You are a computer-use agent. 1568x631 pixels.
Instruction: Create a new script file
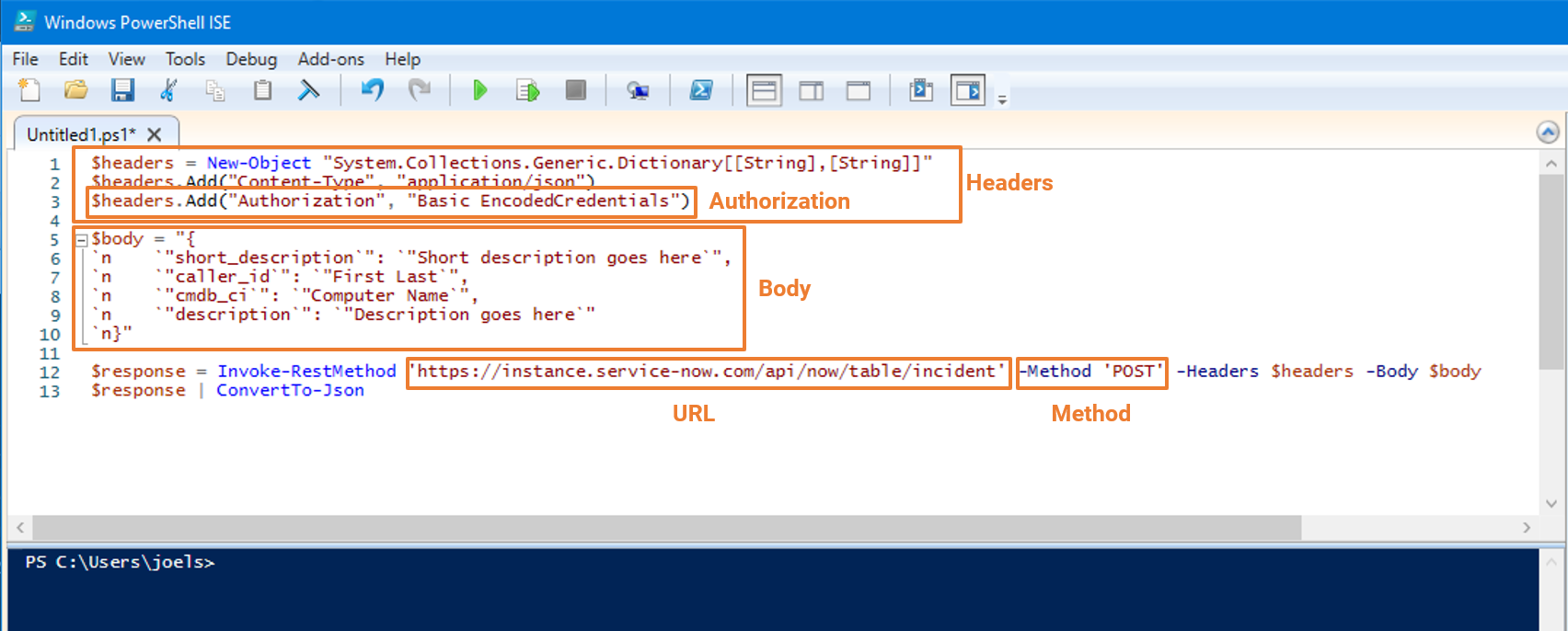(x=29, y=90)
